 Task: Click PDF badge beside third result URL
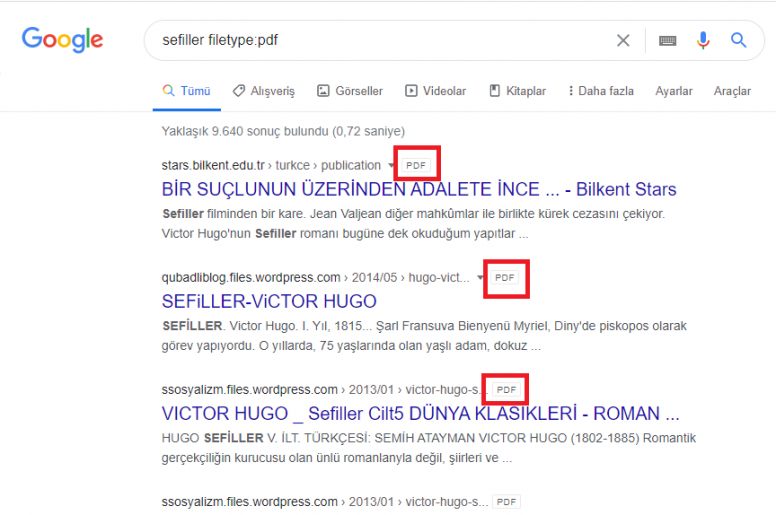[506, 389]
